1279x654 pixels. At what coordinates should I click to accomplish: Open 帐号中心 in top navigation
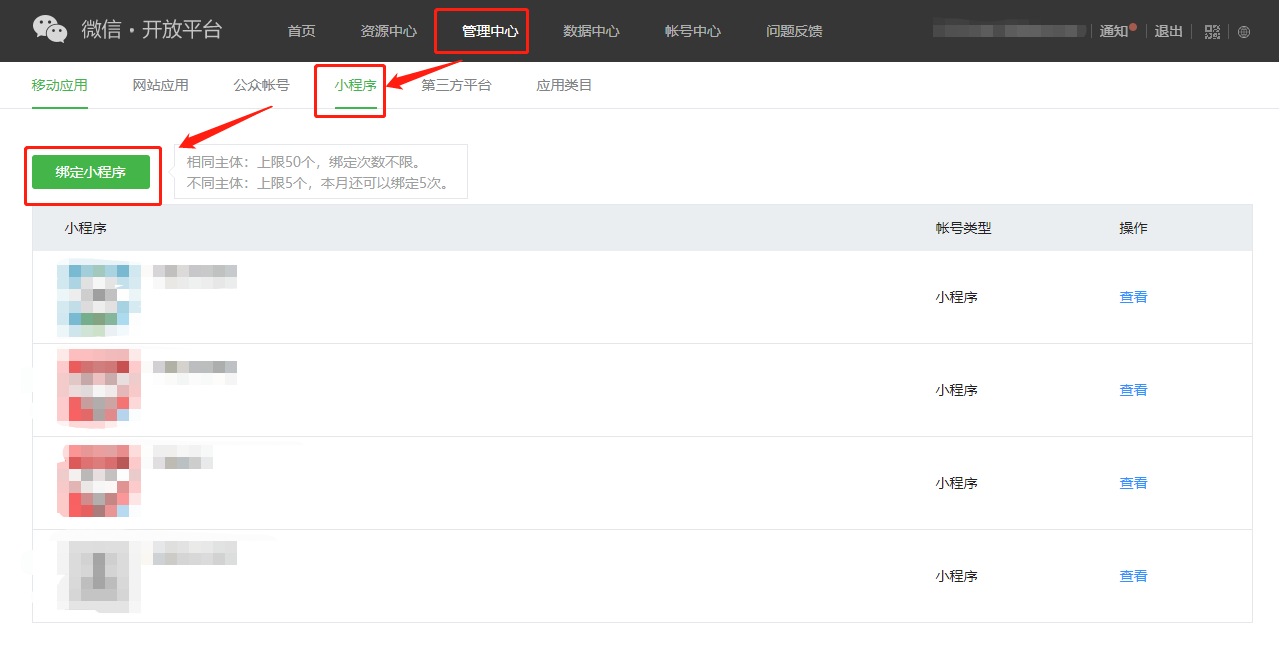tap(692, 31)
